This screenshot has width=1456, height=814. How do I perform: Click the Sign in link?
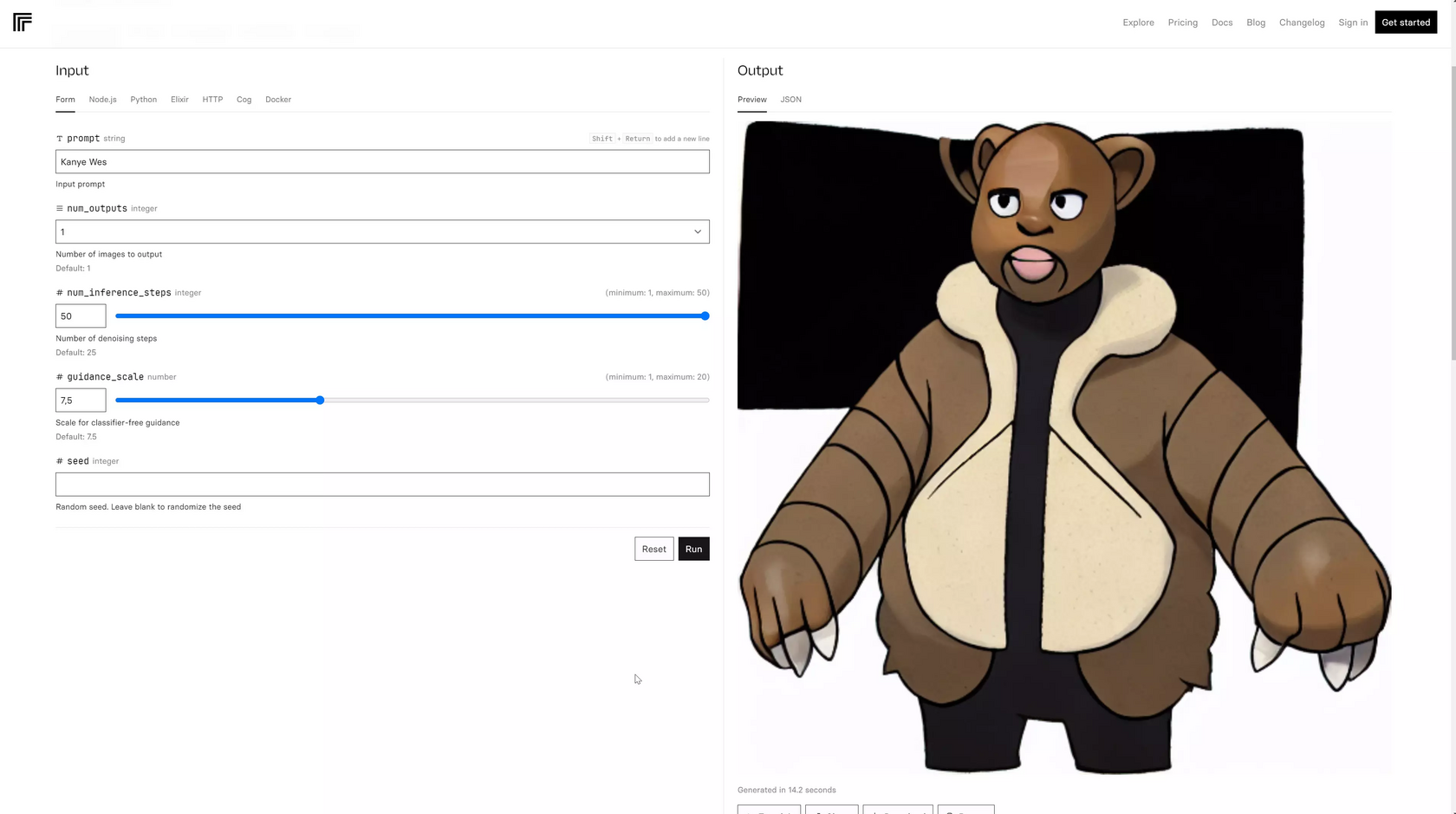(x=1353, y=23)
